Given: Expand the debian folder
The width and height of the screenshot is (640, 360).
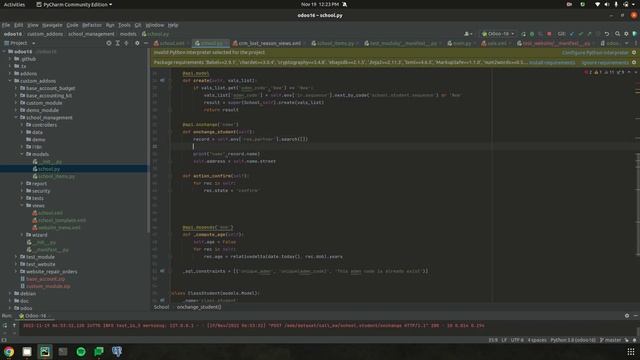Looking at the screenshot, I should point(10,293).
